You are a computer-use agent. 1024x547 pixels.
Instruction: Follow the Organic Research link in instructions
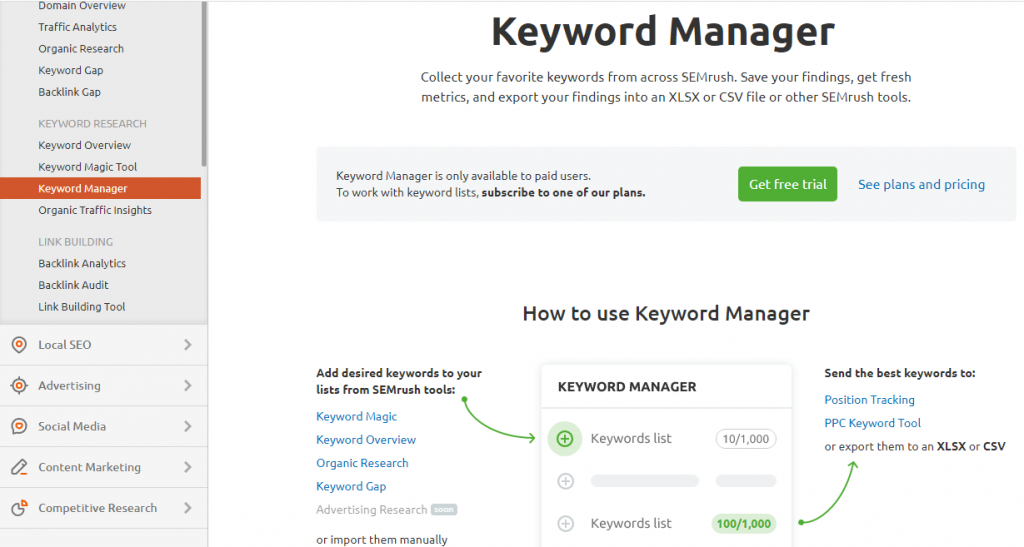click(x=362, y=463)
